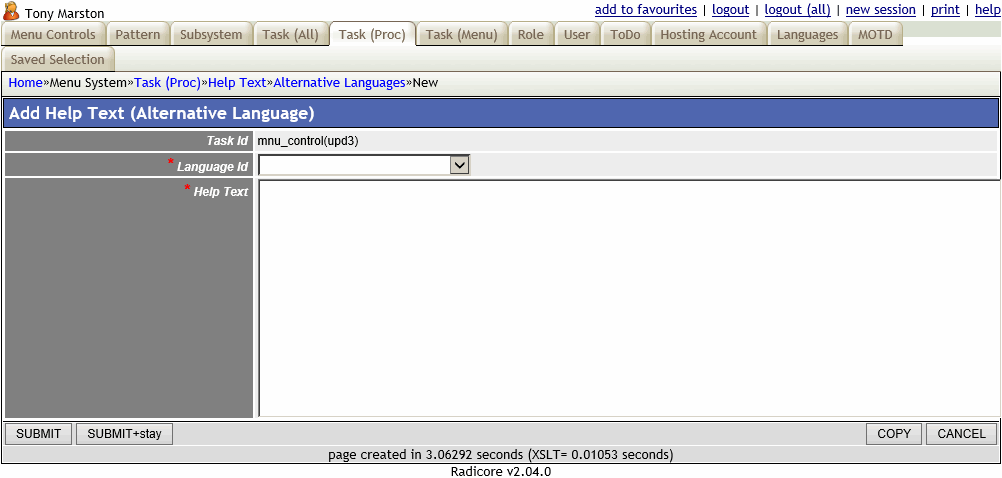
Task: Switch to the Hosting Account tab
Action: tap(708, 35)
